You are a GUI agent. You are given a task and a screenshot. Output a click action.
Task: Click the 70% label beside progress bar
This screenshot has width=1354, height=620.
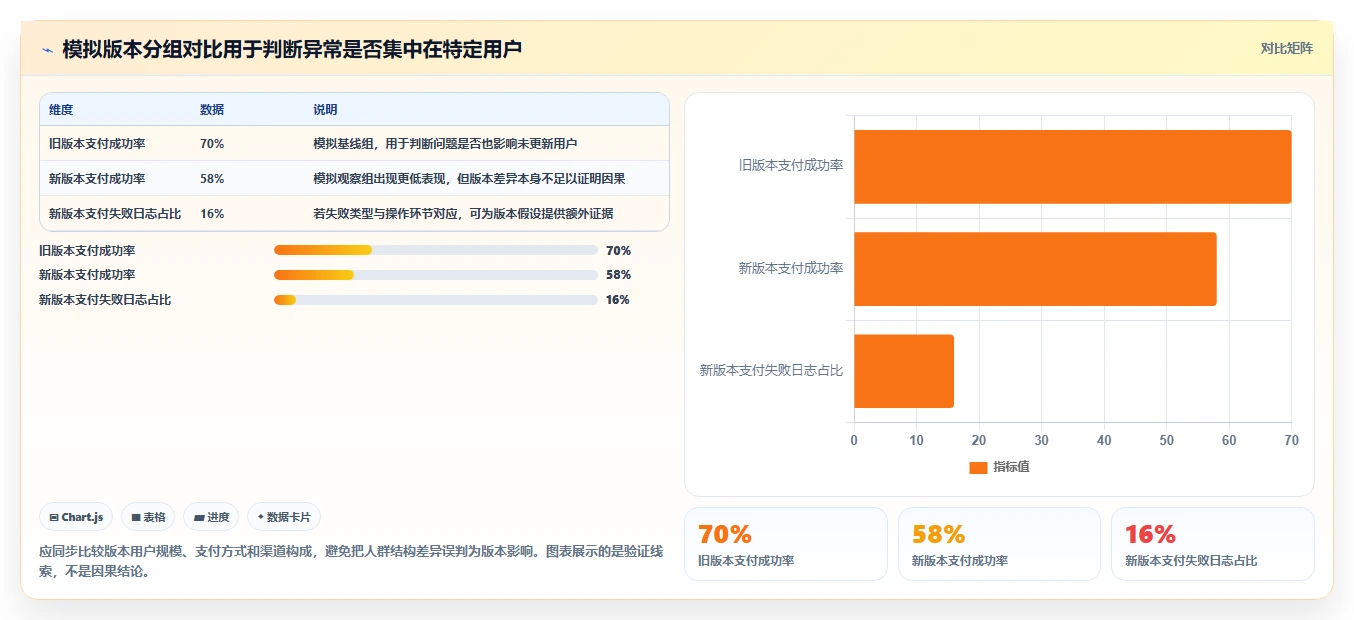click(x=618, y=251)
